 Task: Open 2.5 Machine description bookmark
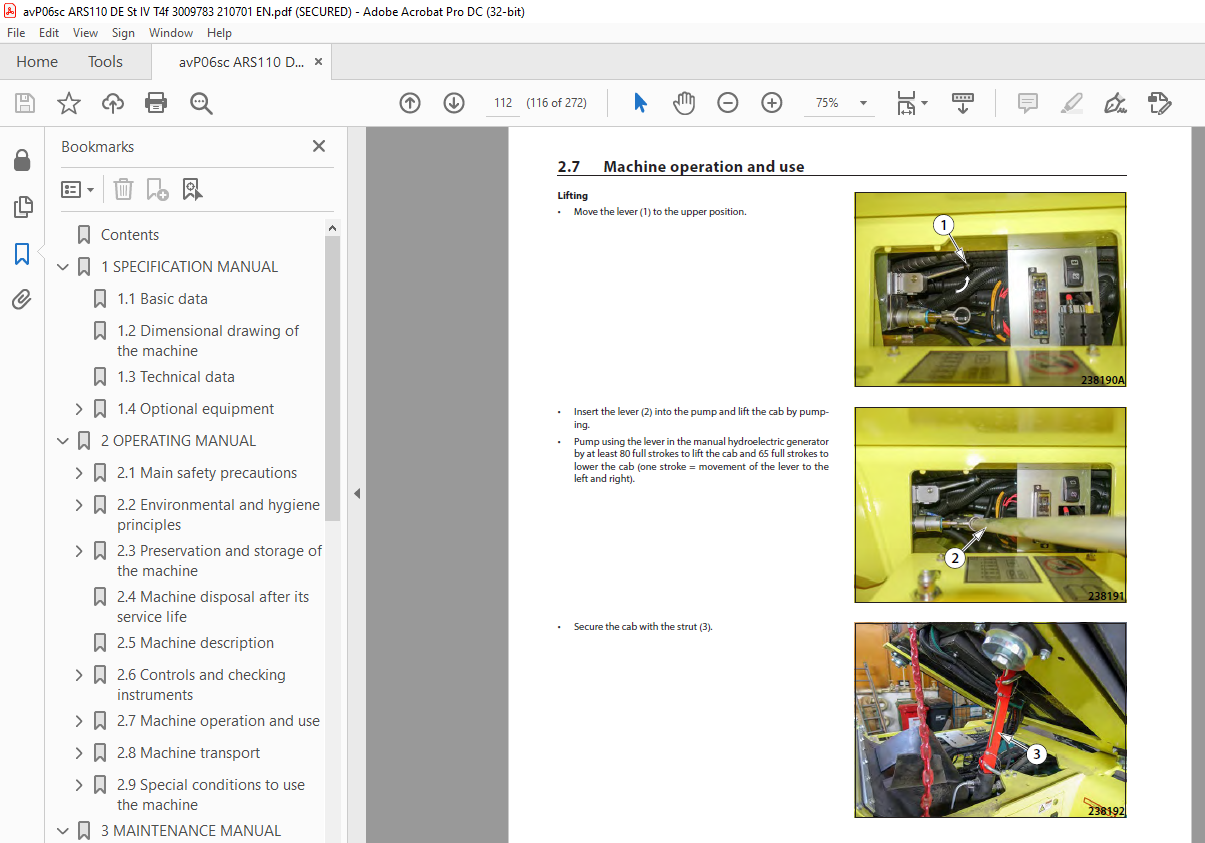pos(195,643)
